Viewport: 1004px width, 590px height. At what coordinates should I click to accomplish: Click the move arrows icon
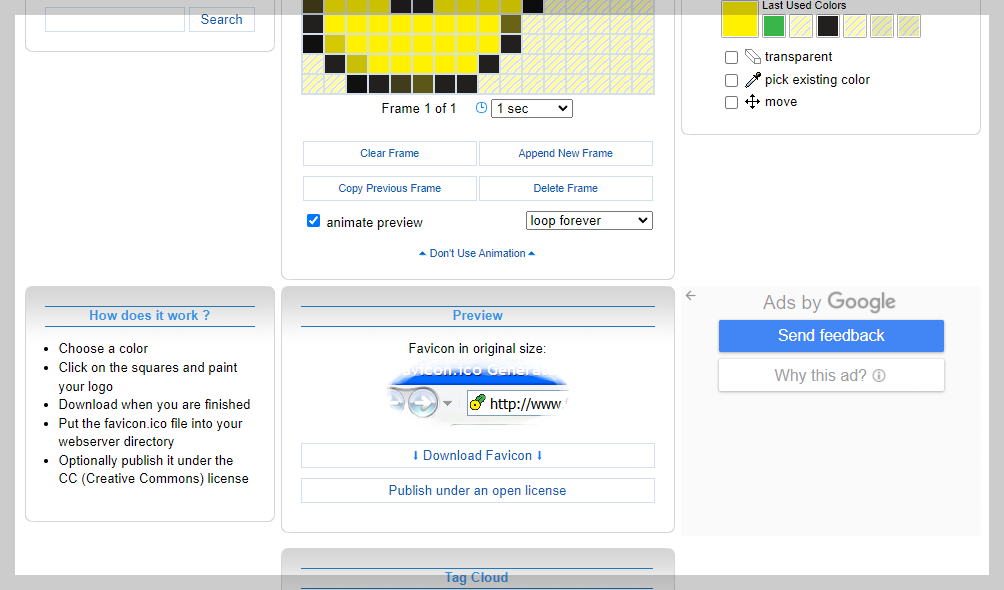point(752,101)
